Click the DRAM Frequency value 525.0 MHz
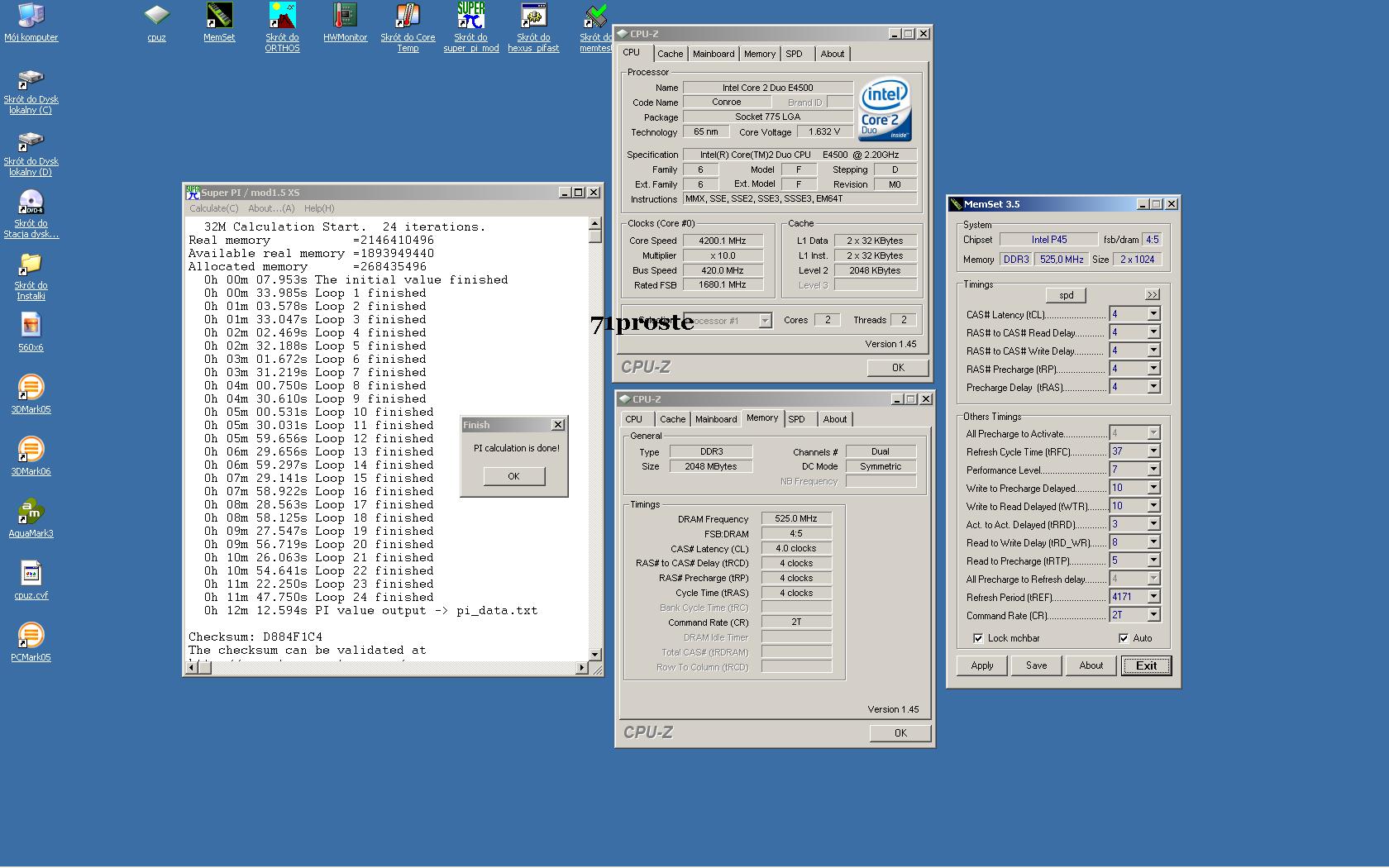Screen dimensions: 1389x868 tap(796, 518)
